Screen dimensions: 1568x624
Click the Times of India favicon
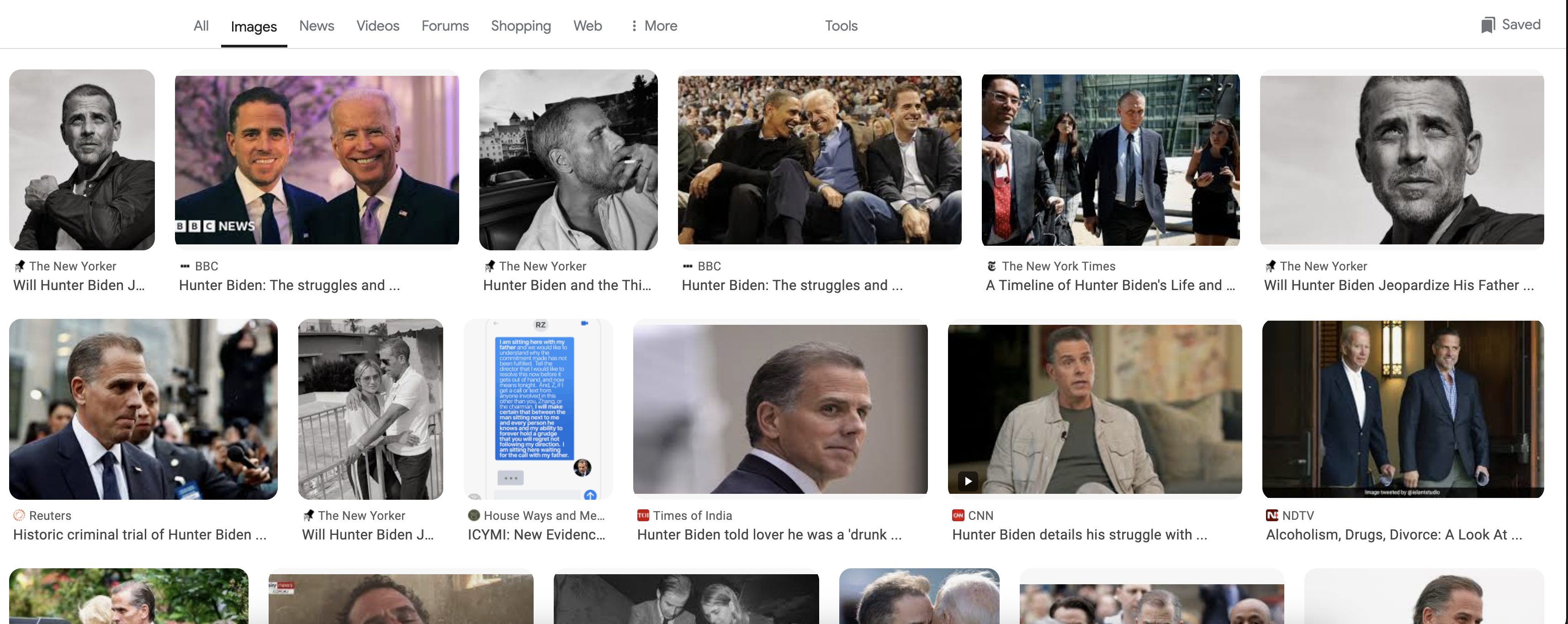pyautogui.click(x=643, y=516)
